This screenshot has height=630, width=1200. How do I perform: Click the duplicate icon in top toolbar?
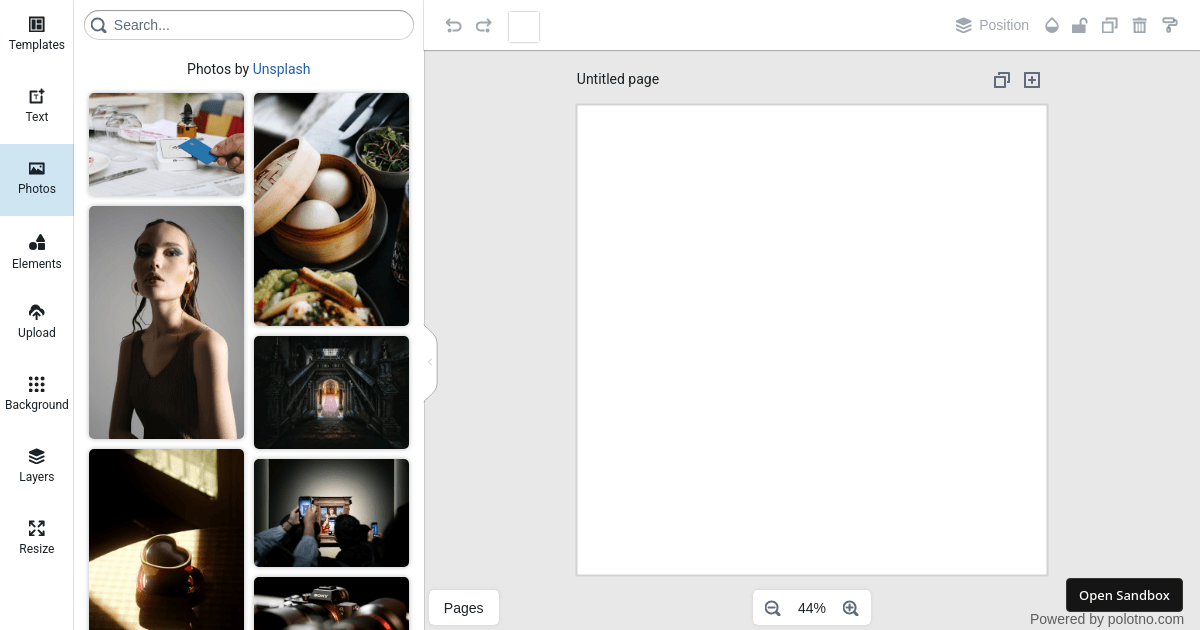coord(1109,26)
